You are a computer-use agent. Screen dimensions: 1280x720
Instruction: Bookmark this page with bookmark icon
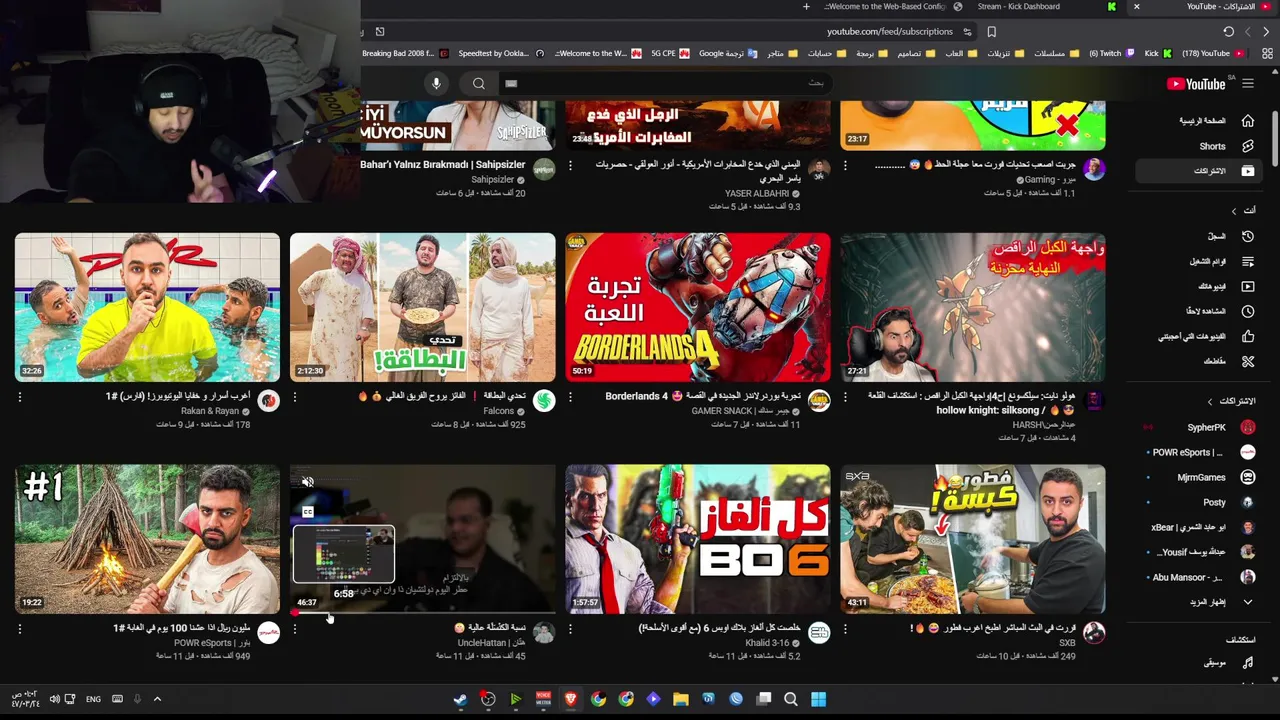point(991,32)
